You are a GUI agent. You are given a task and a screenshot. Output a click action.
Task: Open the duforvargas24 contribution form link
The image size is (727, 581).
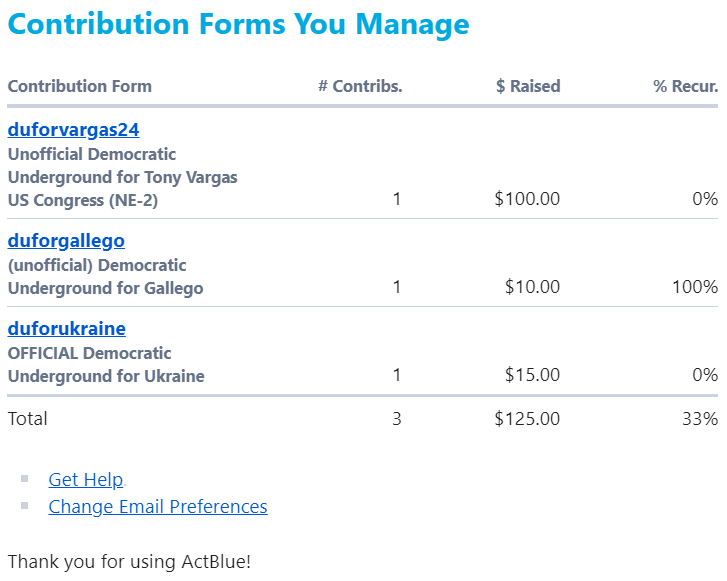coord(73,129)
